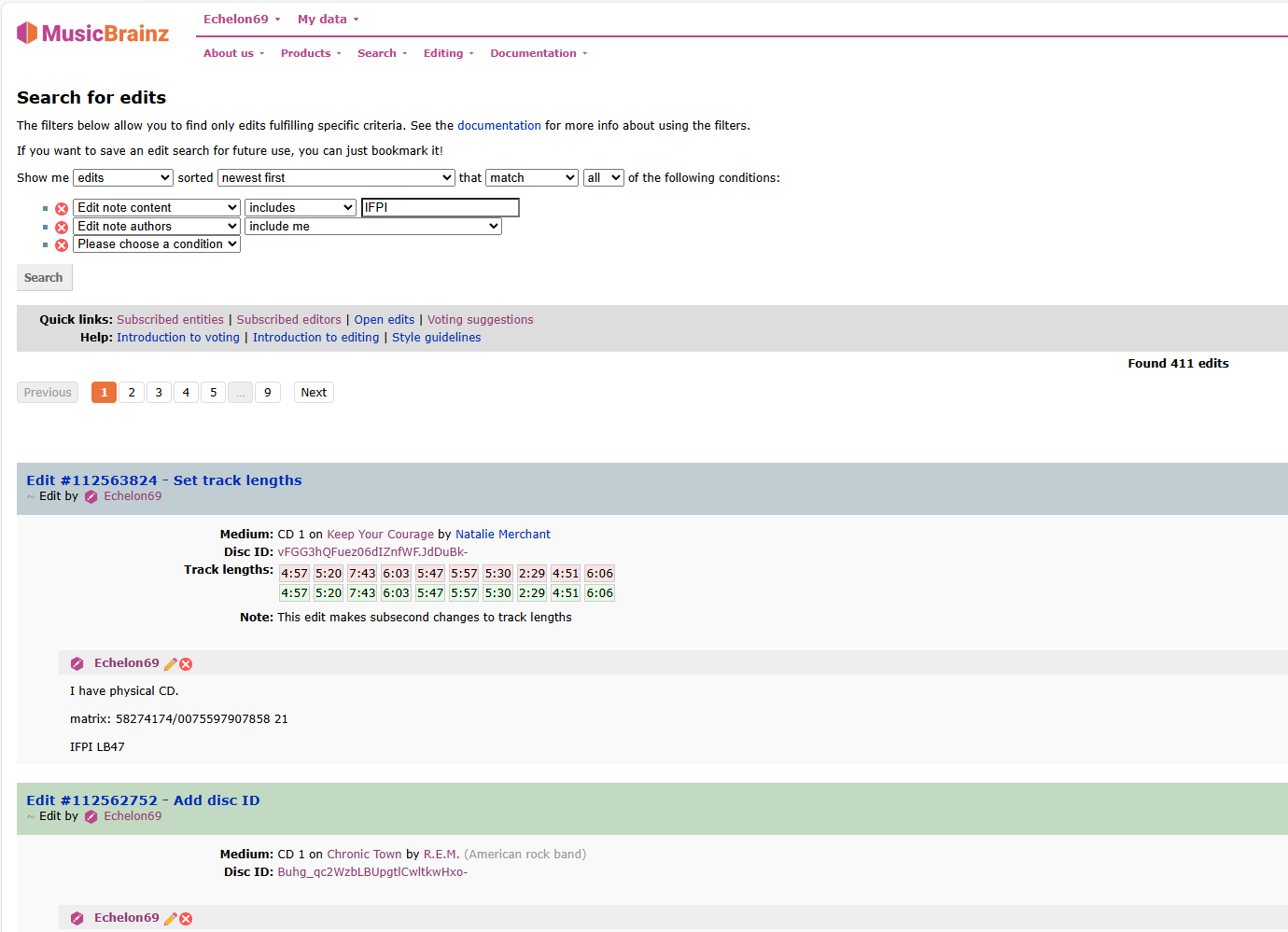Open Edit #112563824 Set track lengths
Screen dimensions: 1288x932
(164, 480)
